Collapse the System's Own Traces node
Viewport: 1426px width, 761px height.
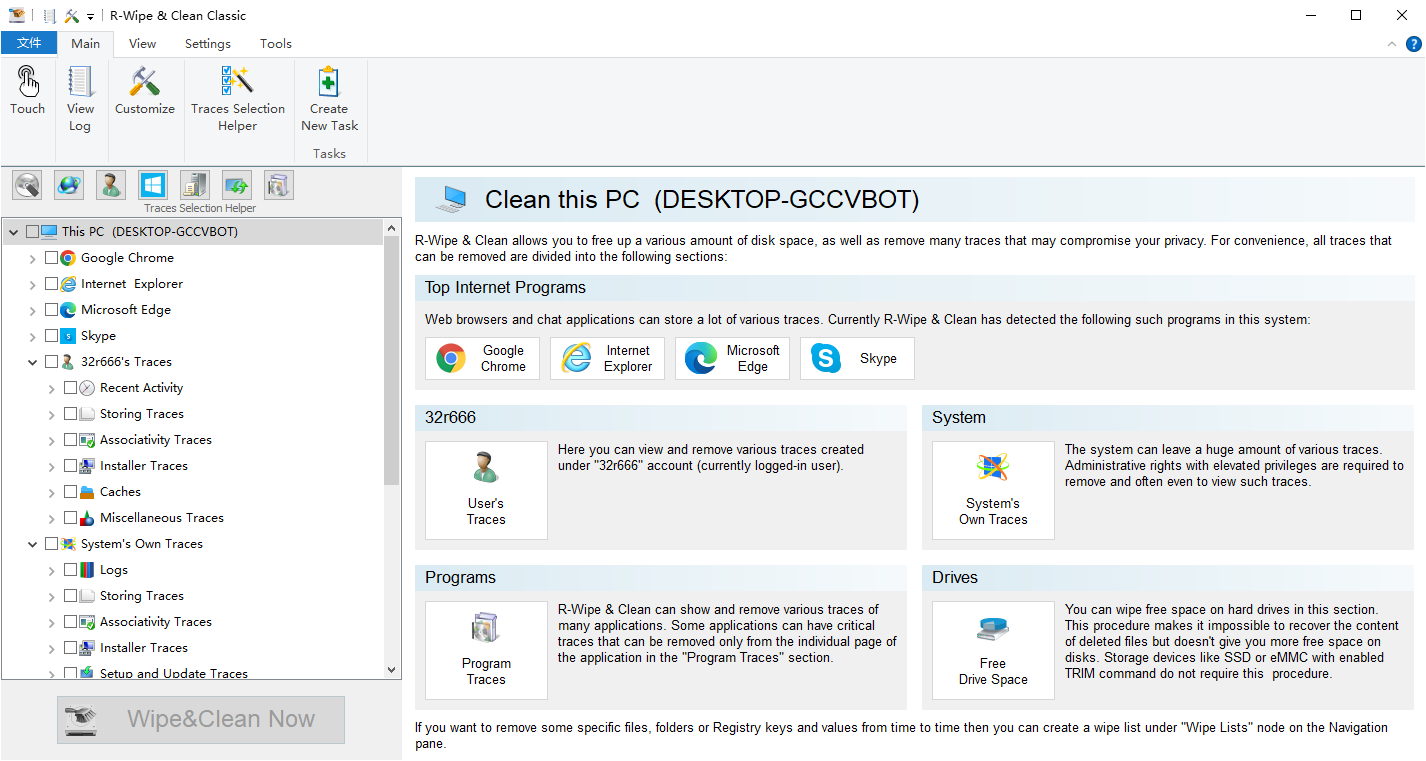[33, 544]
